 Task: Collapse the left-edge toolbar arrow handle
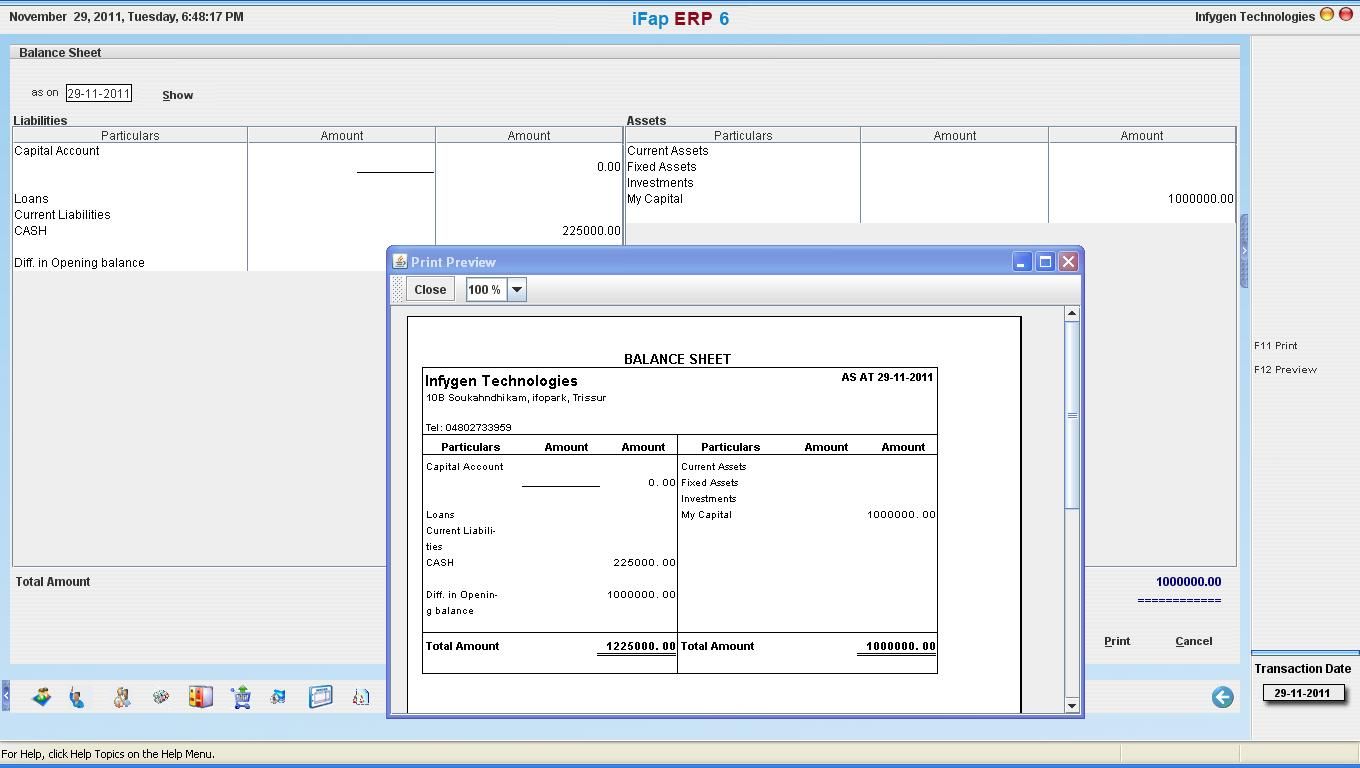[5, 696]
